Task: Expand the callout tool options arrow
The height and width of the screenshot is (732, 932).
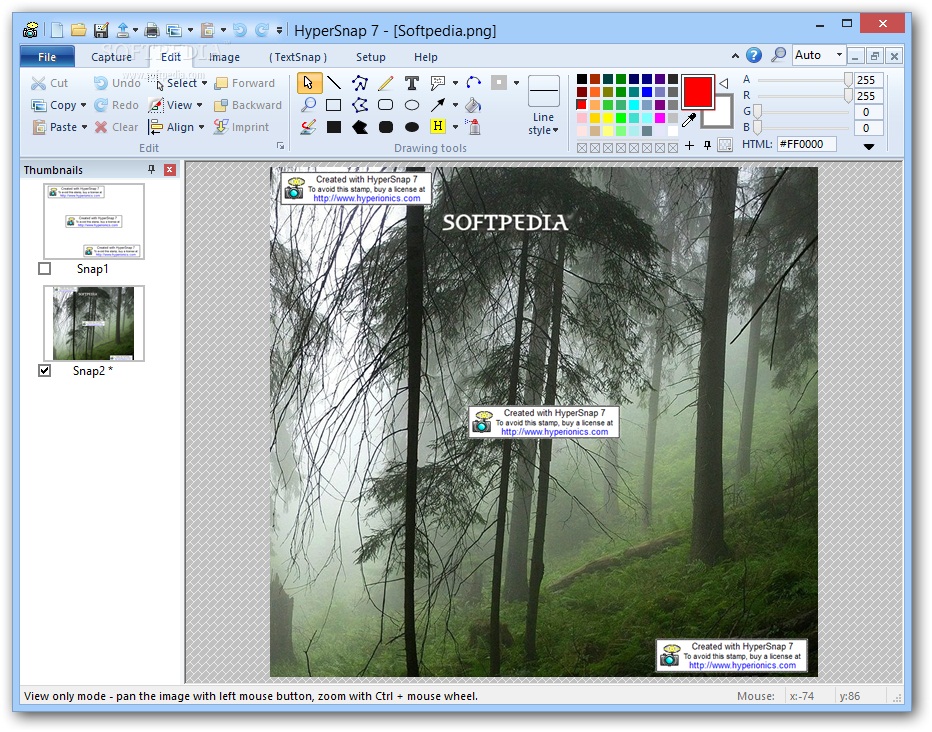Action: (455, 83)
